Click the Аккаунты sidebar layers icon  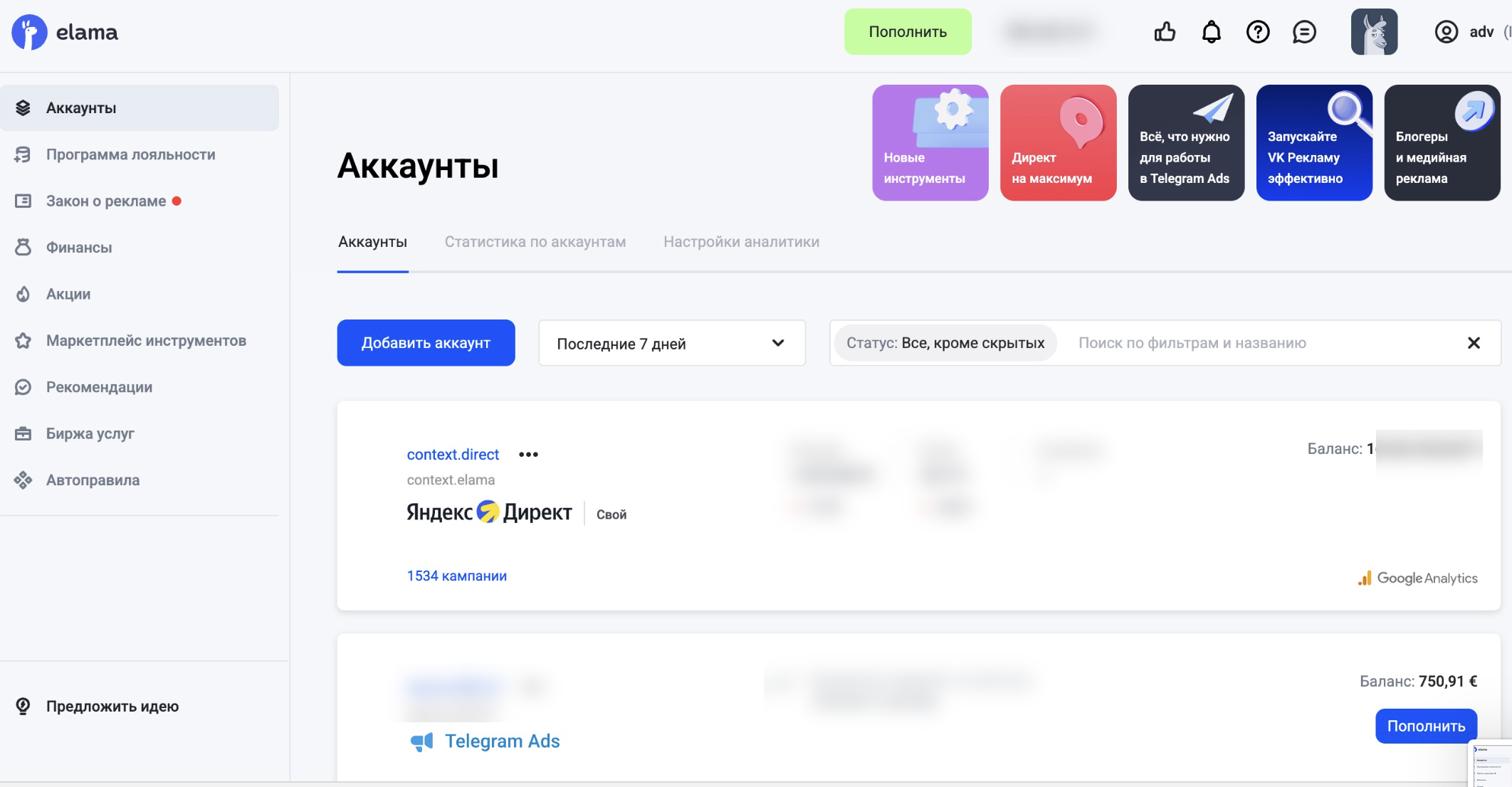pos(23,107)
